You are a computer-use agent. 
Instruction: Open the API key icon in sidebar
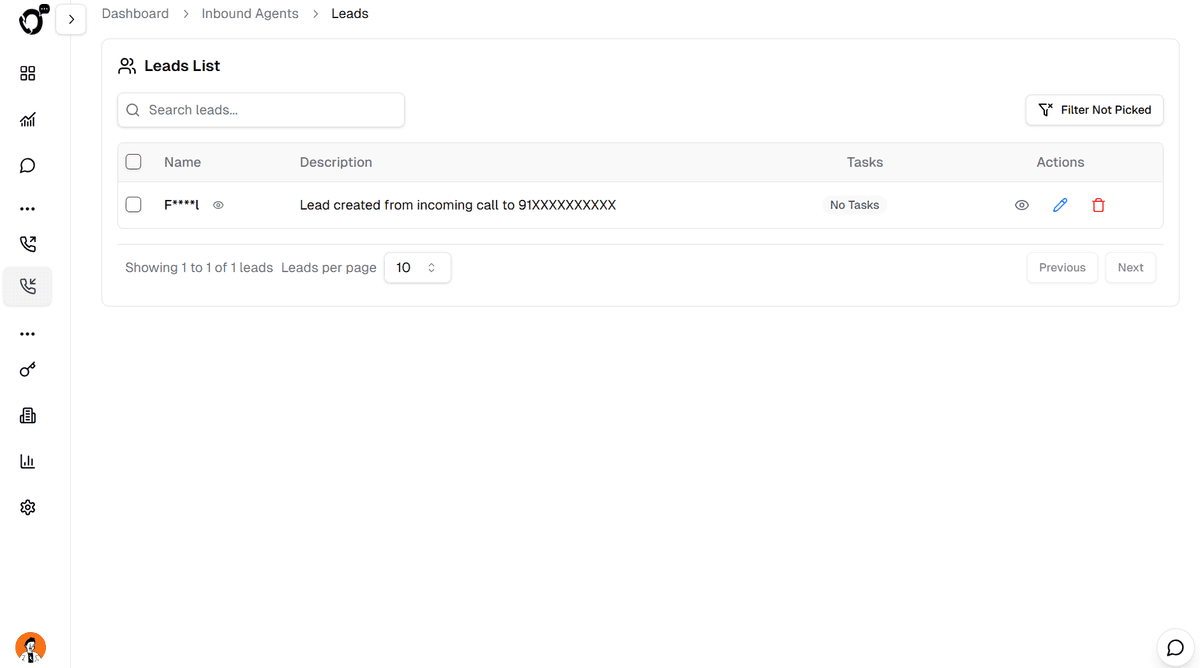(28, 370)
